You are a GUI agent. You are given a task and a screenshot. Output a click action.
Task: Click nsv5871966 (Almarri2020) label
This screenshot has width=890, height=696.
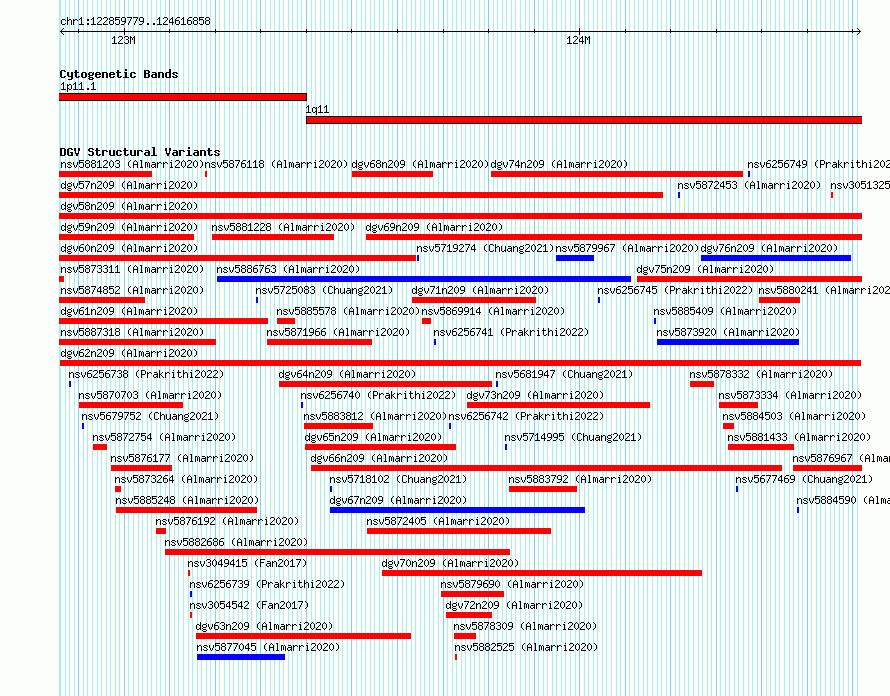click(x=338, y=332)
